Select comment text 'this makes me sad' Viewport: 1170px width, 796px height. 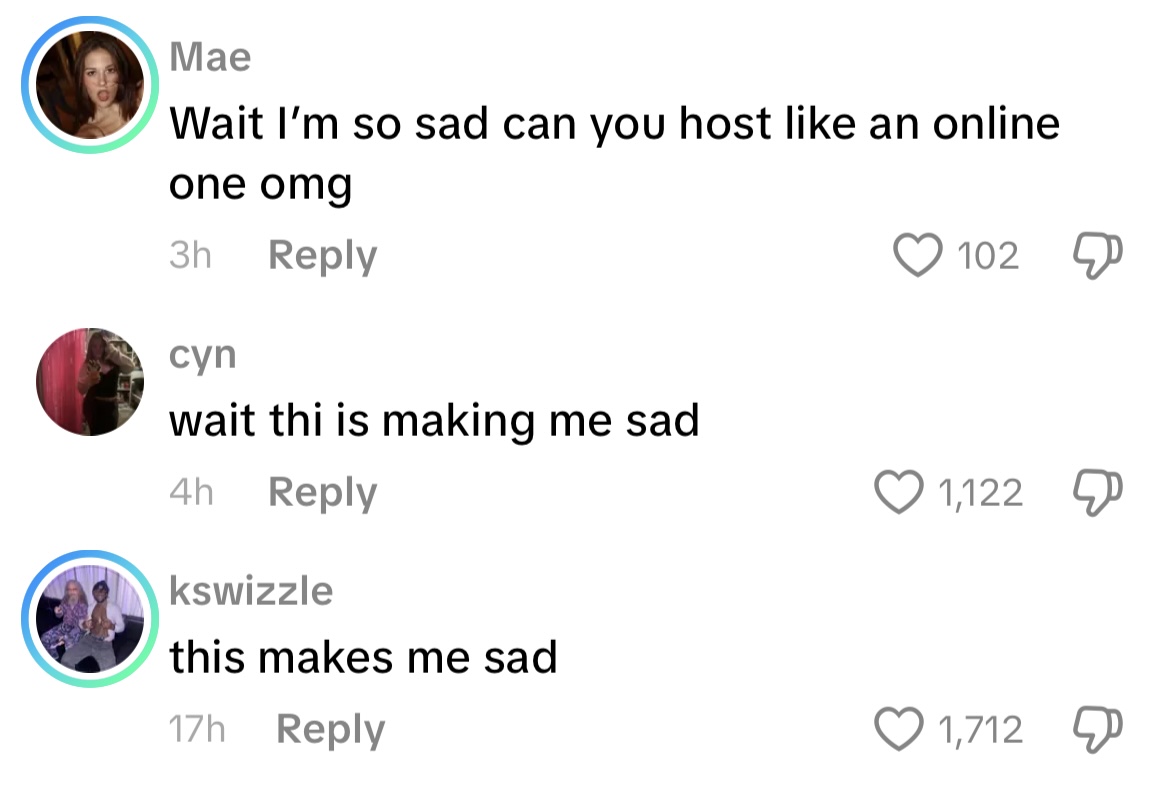coord(363,657)
